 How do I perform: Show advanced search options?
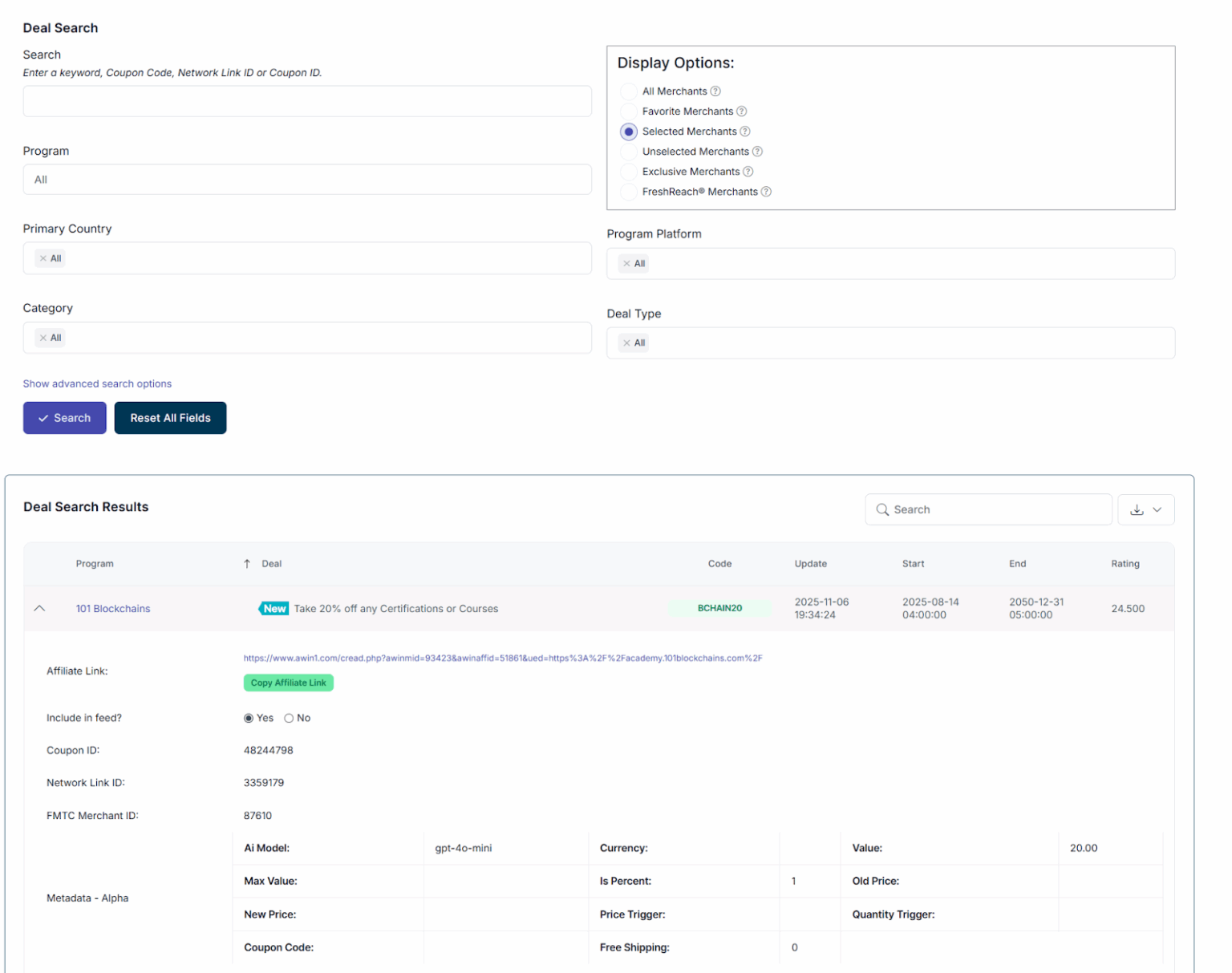(x=97, y=384)
